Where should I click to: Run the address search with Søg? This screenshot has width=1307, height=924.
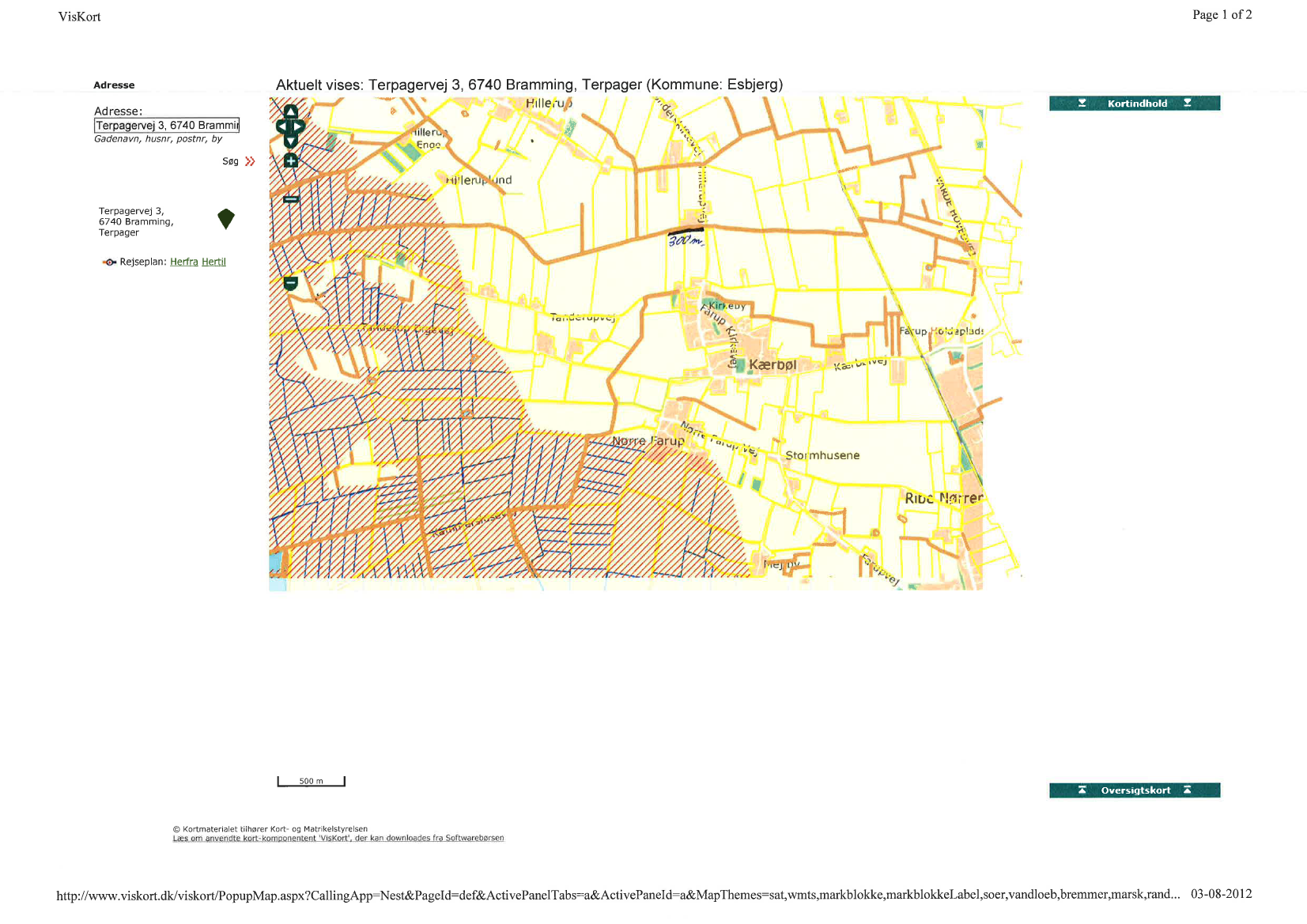(239, 161)
